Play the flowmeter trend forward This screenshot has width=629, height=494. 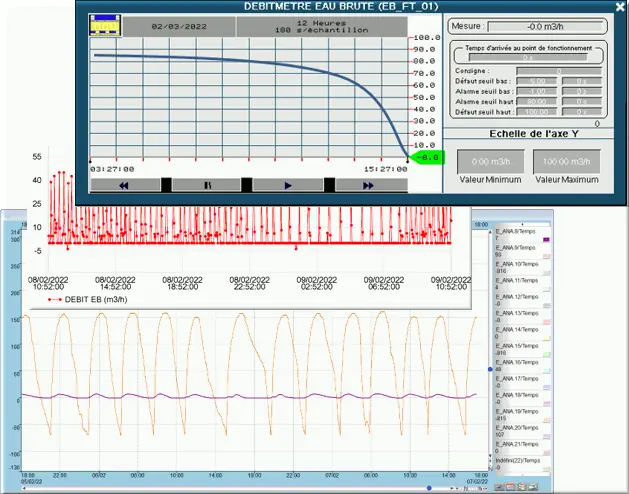click(288, 185)
